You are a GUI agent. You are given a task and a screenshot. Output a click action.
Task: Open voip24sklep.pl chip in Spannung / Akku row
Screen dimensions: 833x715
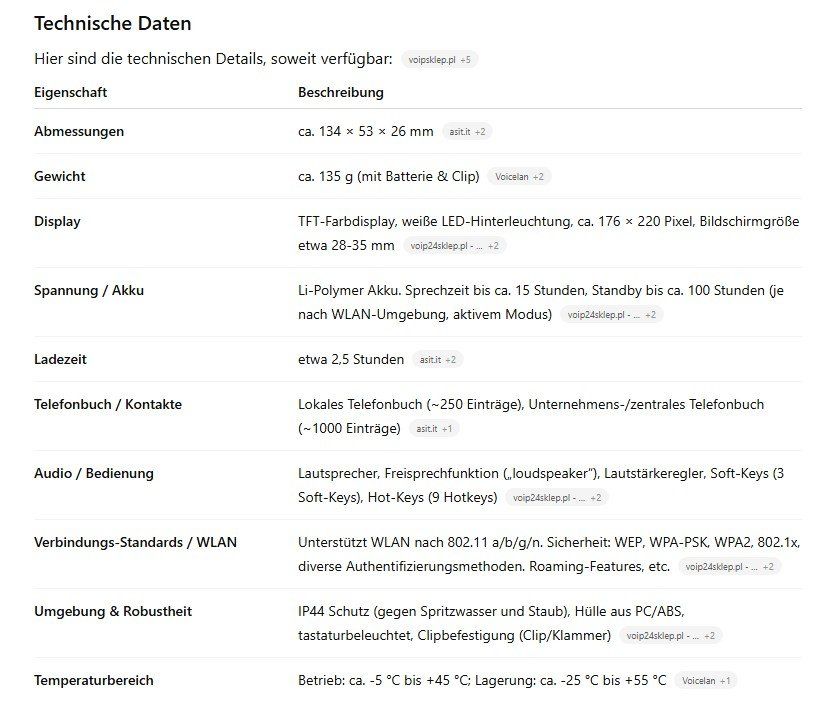click(611, 315)
